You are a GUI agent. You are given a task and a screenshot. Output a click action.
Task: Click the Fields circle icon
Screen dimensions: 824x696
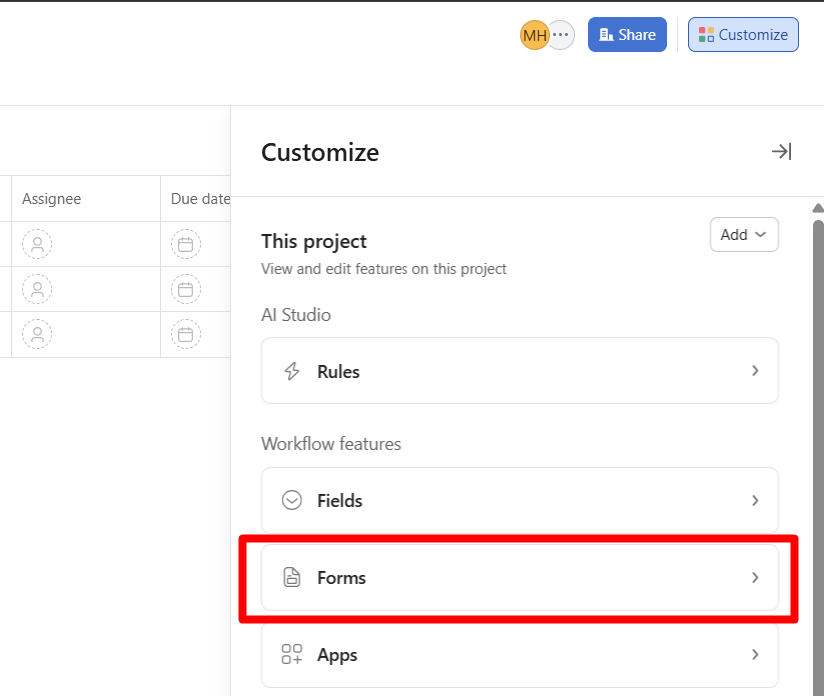click(292, 500)
